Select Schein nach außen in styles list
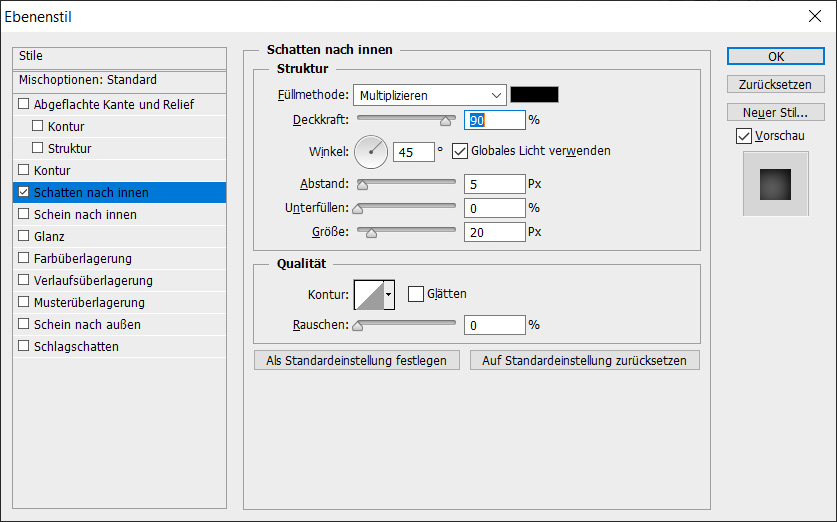 coord(87,324)
